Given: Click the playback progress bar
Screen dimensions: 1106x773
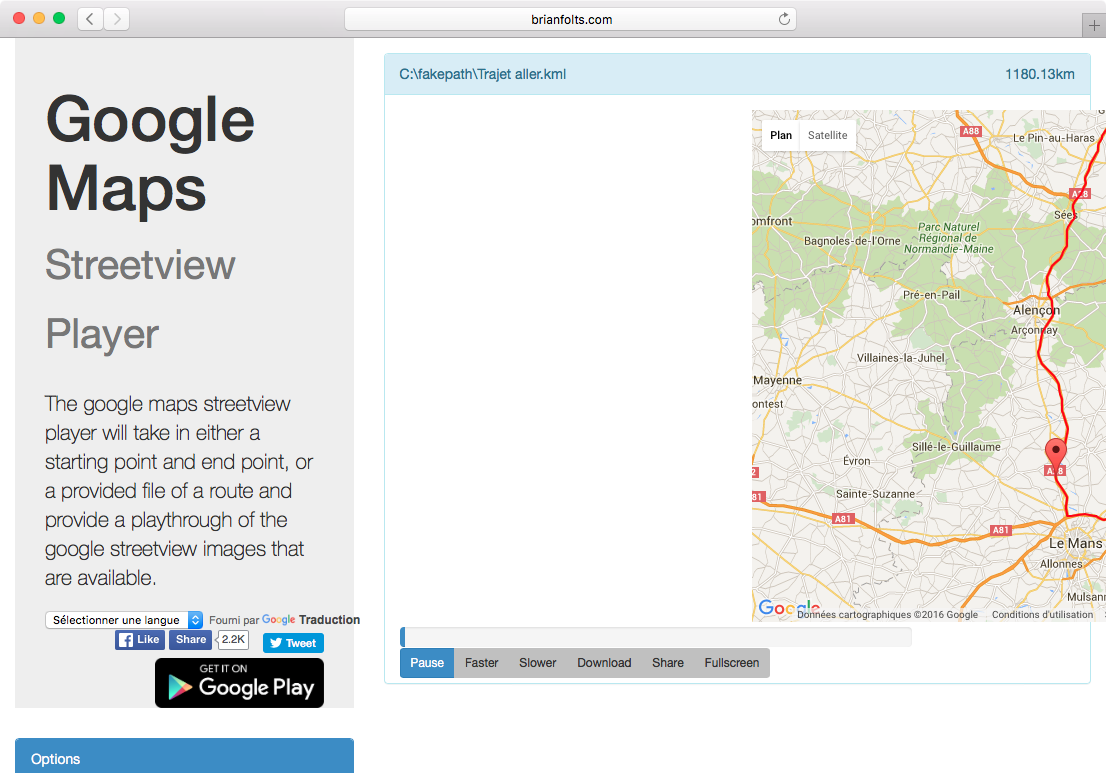Looking at the screenshot, I should point(655,637).
